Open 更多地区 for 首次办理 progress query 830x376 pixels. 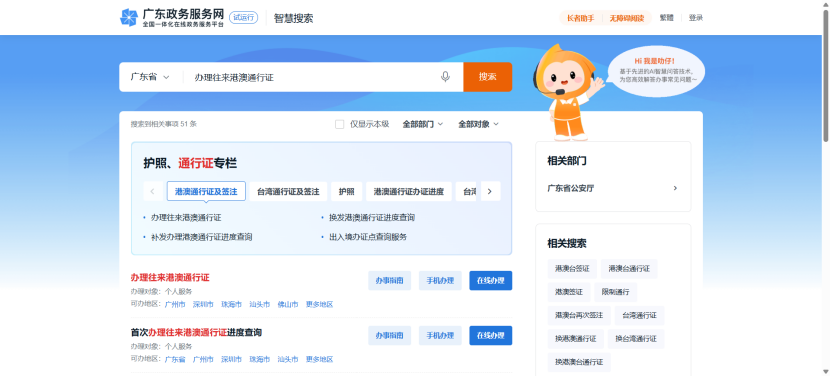320,359
